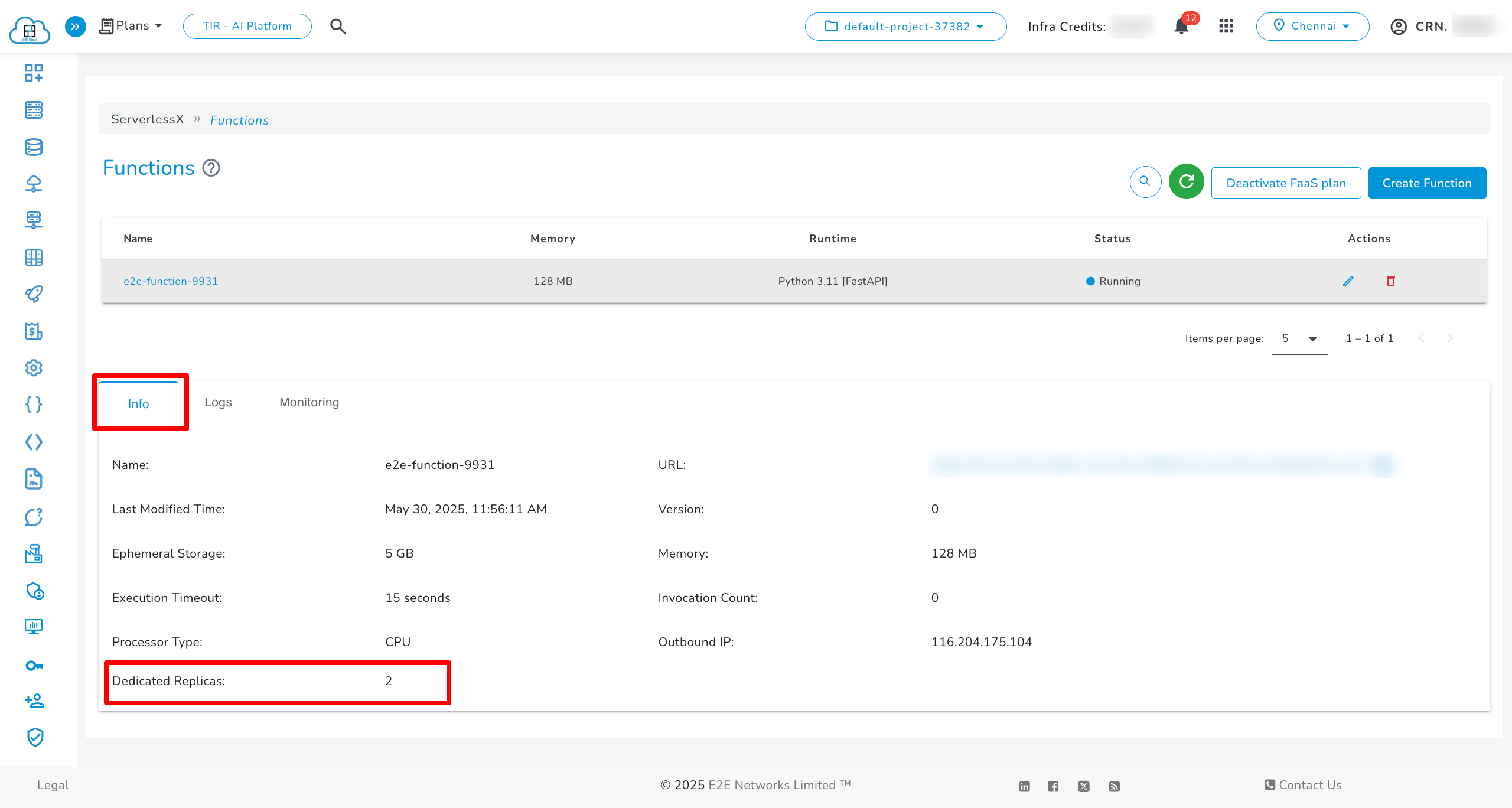
Task: Open the Chennai region selector
Action: (1312, 26)
